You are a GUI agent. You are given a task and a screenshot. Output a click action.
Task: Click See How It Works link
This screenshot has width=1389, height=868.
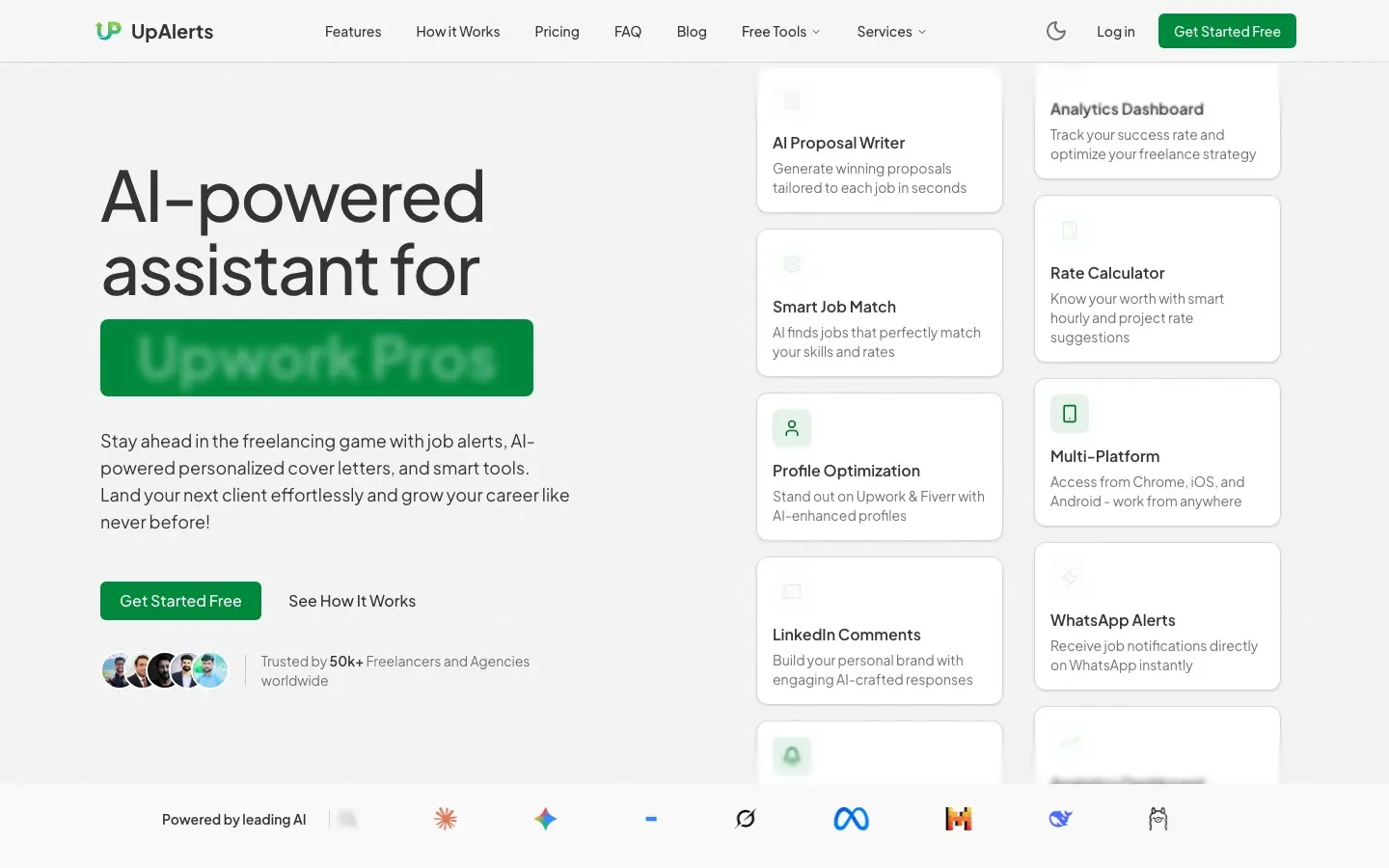(x=352, y=601)
